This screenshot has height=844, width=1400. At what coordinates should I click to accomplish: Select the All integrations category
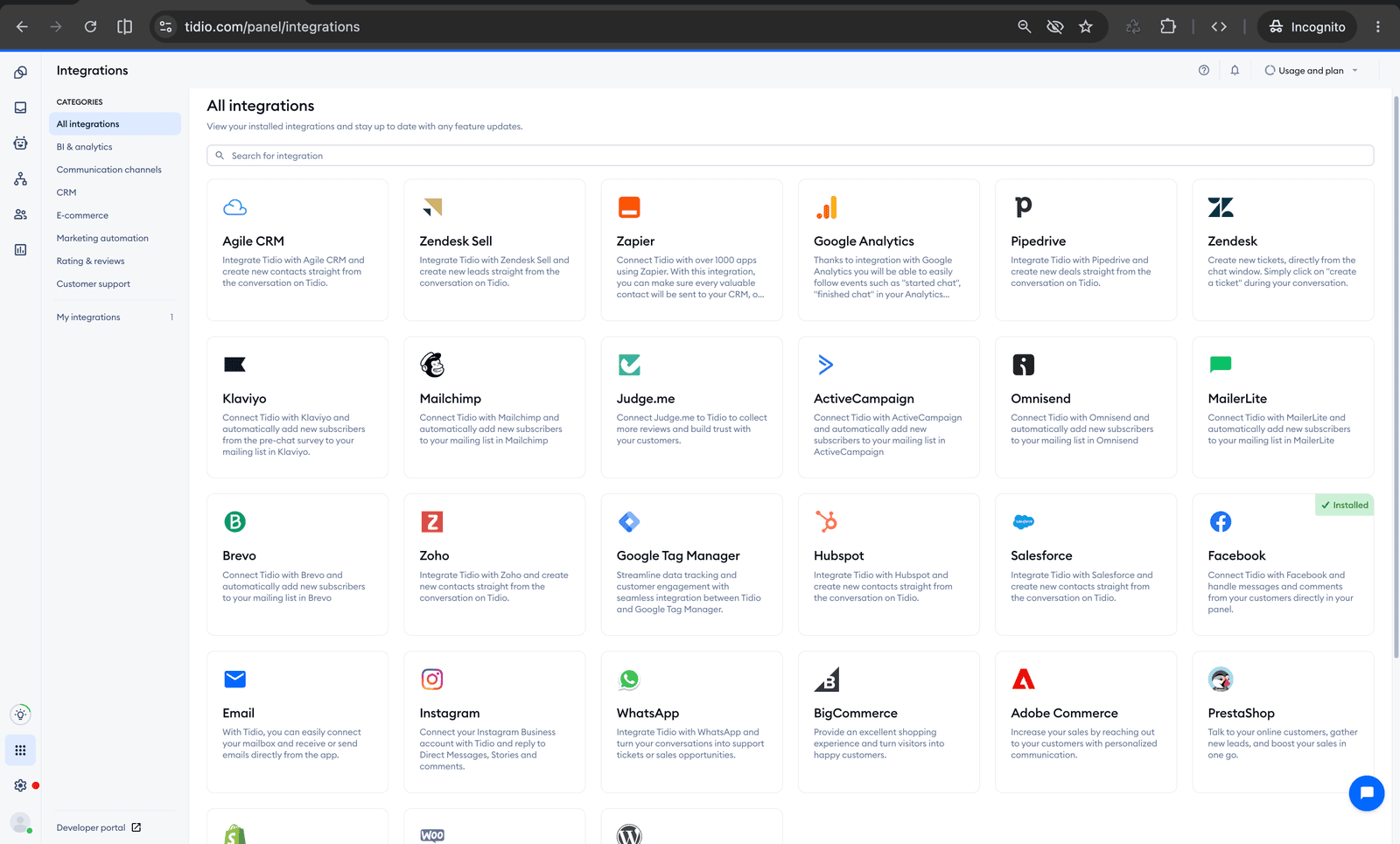pos(115,124)
